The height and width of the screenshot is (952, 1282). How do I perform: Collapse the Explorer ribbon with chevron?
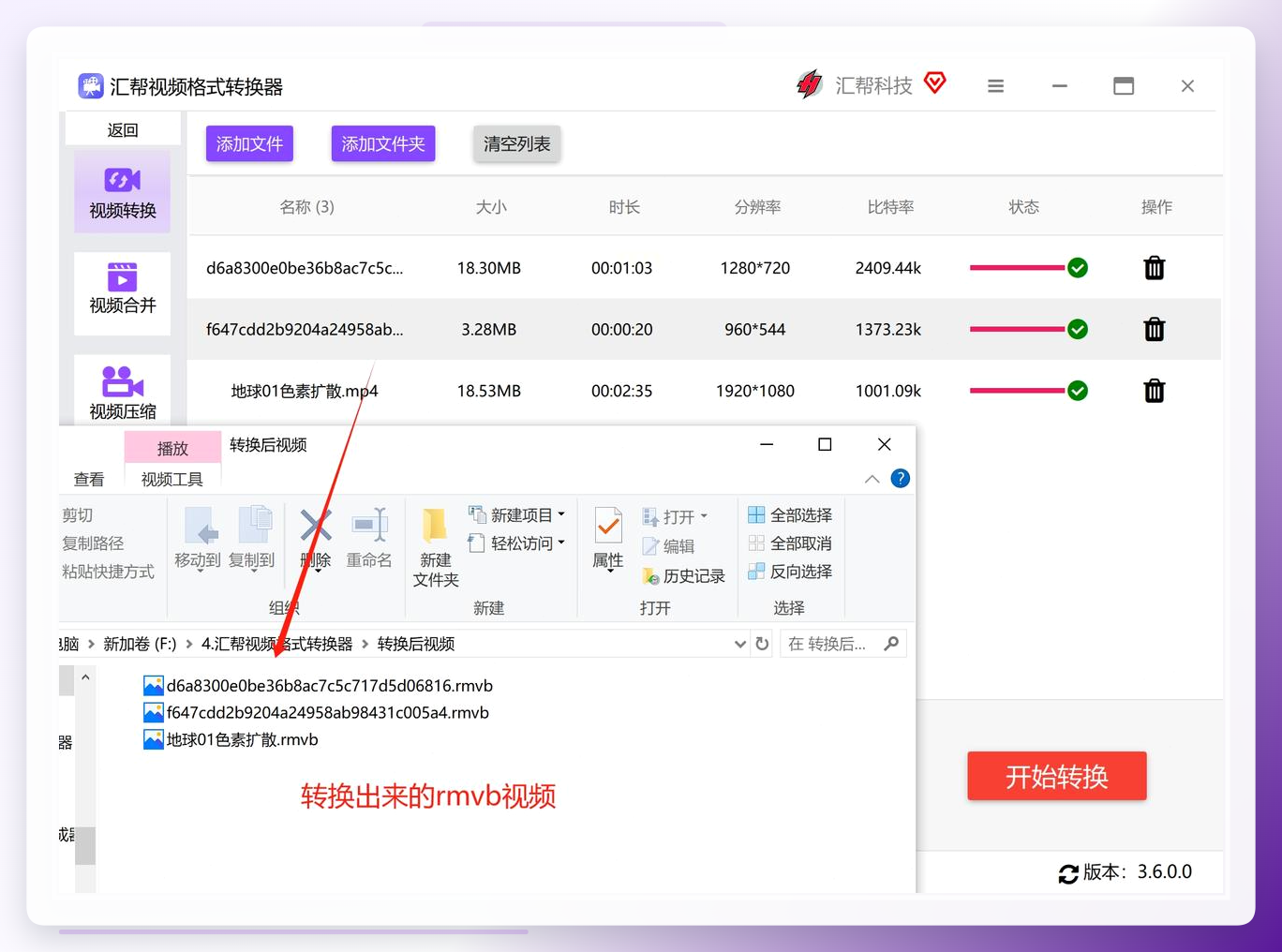point(872,479)
